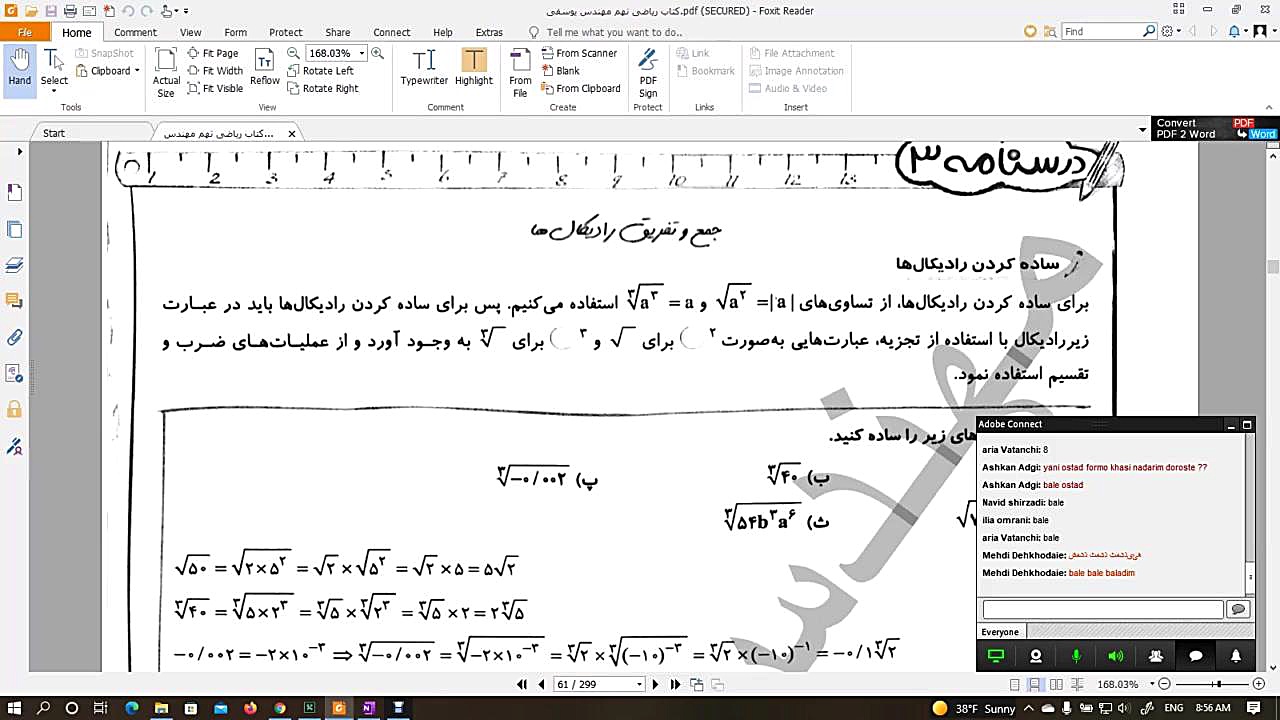Send the chat message in Adobe Connect
This screenshot has height=720, width=1280.
point(1238,610)
